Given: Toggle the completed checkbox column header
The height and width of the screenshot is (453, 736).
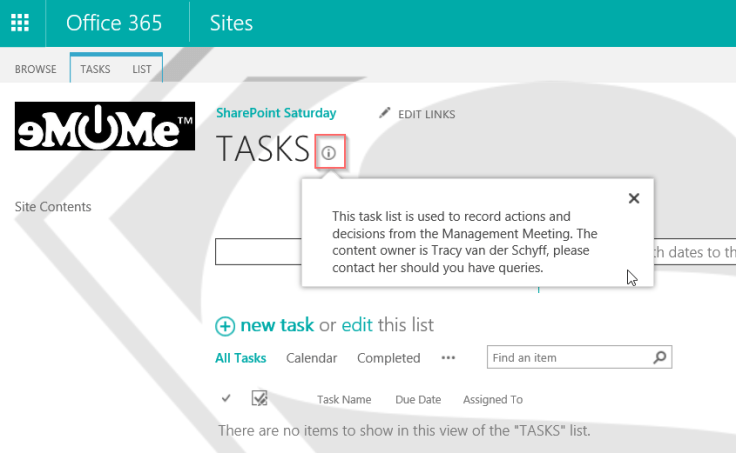Looking at the screenshot, I should click(259, 399).
